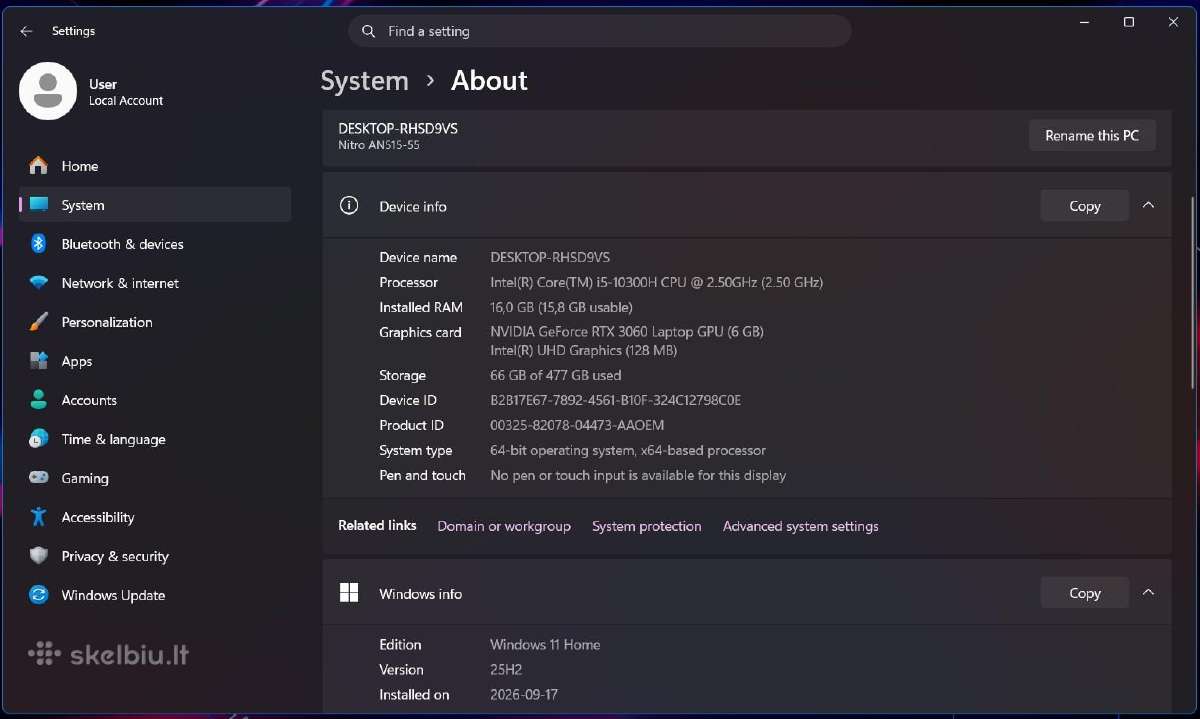Click the Windows logo beside Windows info
The height and width of the screenshot is (719, 1200).
(349, 593)
